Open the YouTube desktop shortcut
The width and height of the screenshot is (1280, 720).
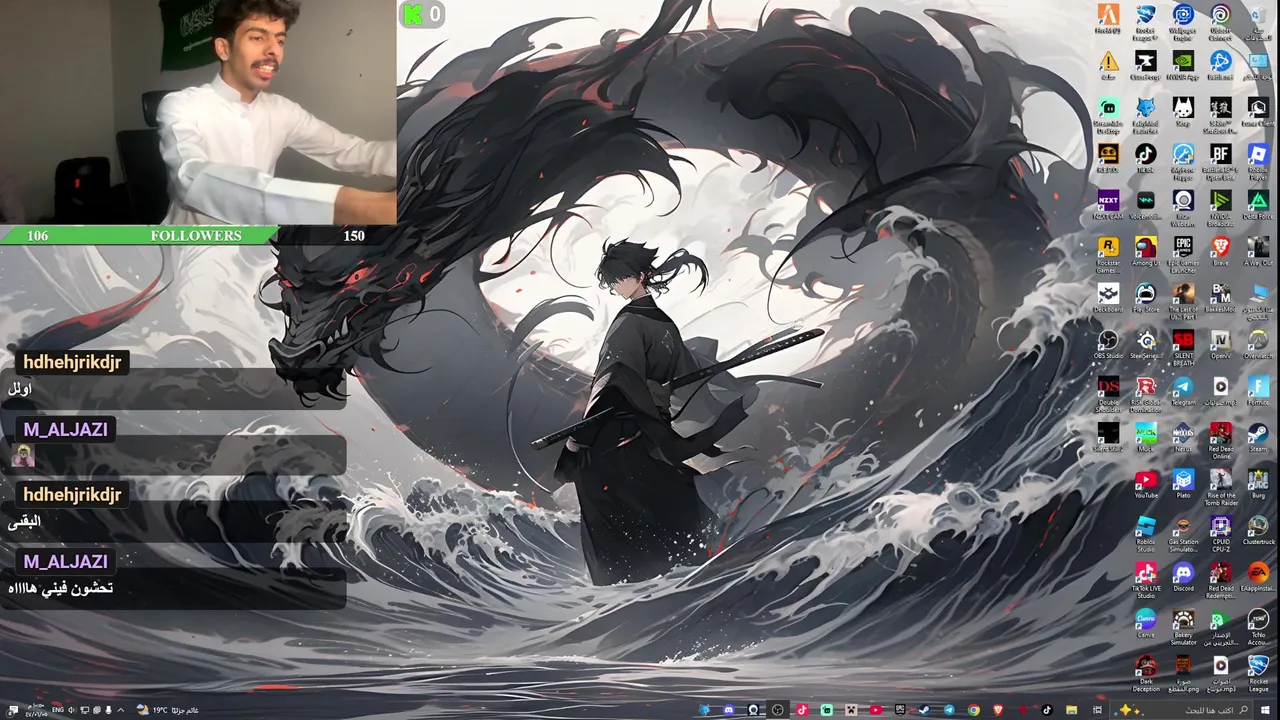click(x=1146, y=483)
